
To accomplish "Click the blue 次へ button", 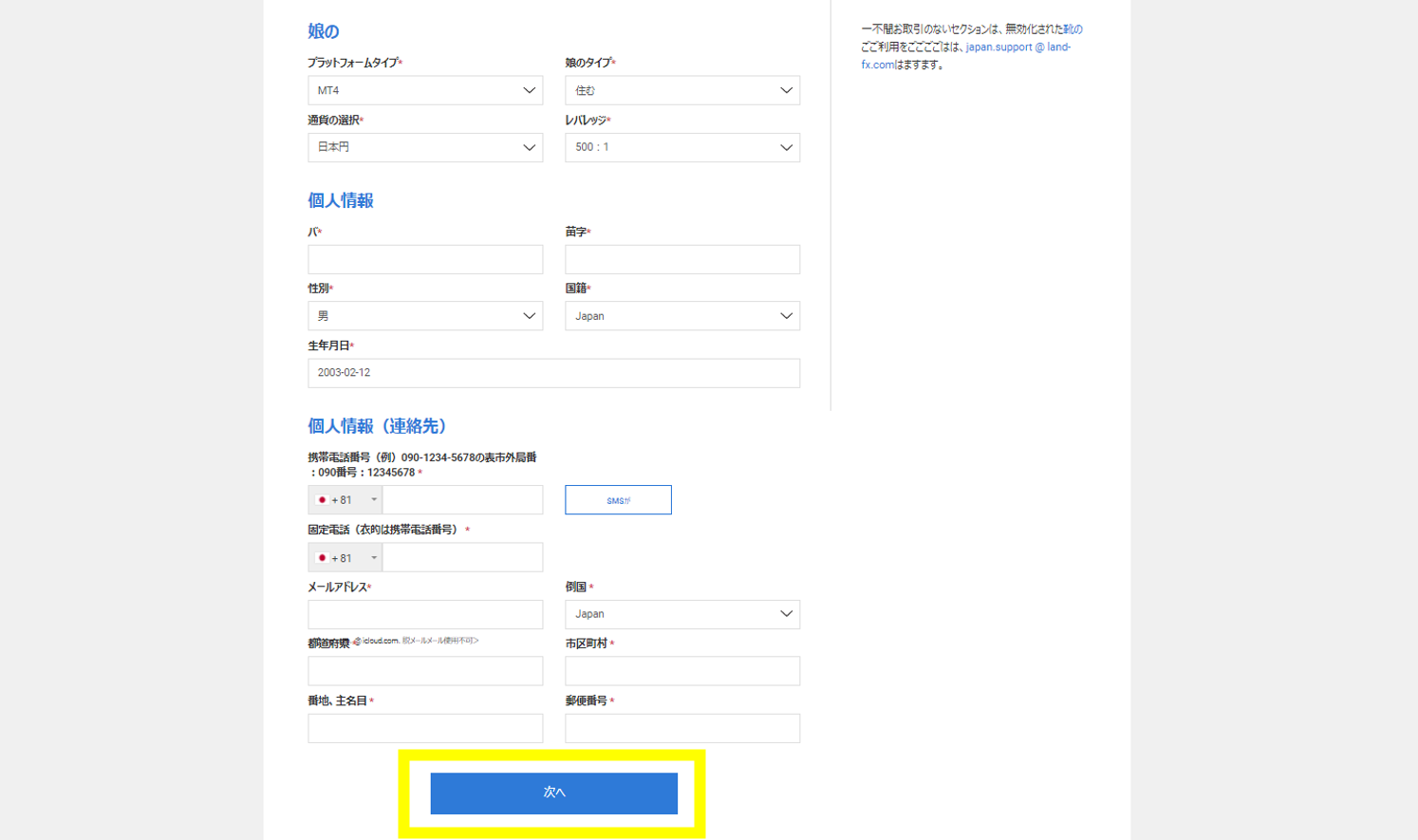I will click(x=554, y=793).
